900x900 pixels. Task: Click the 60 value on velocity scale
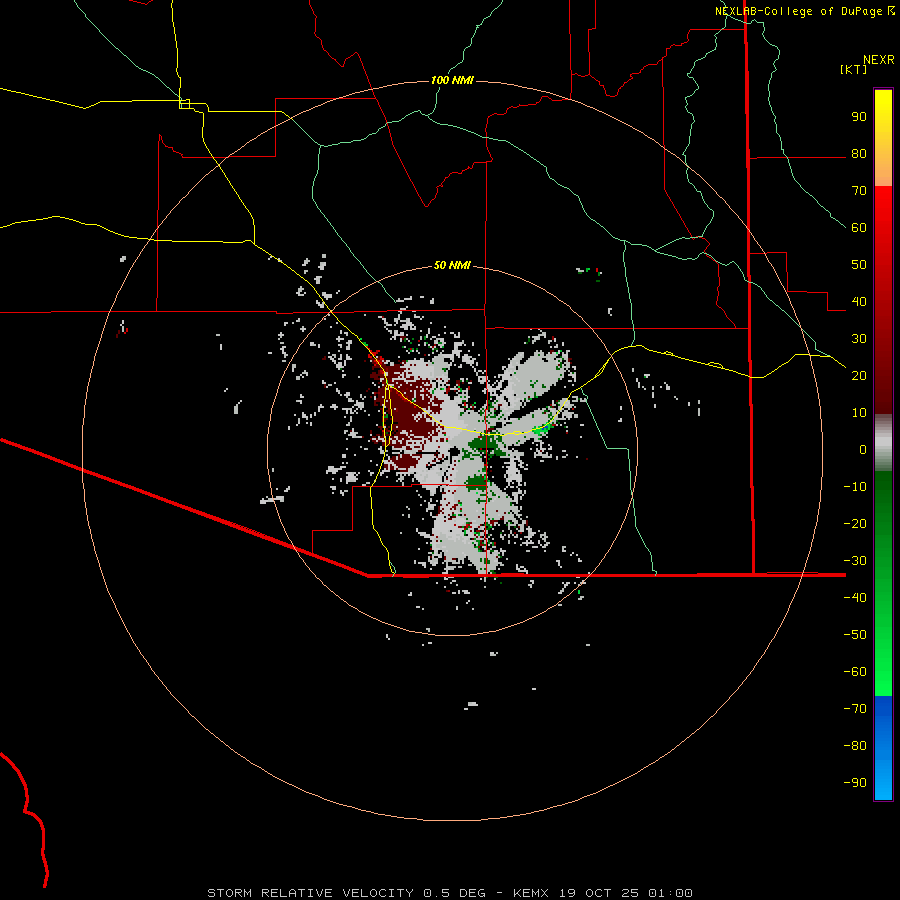[x=859, y=228]
